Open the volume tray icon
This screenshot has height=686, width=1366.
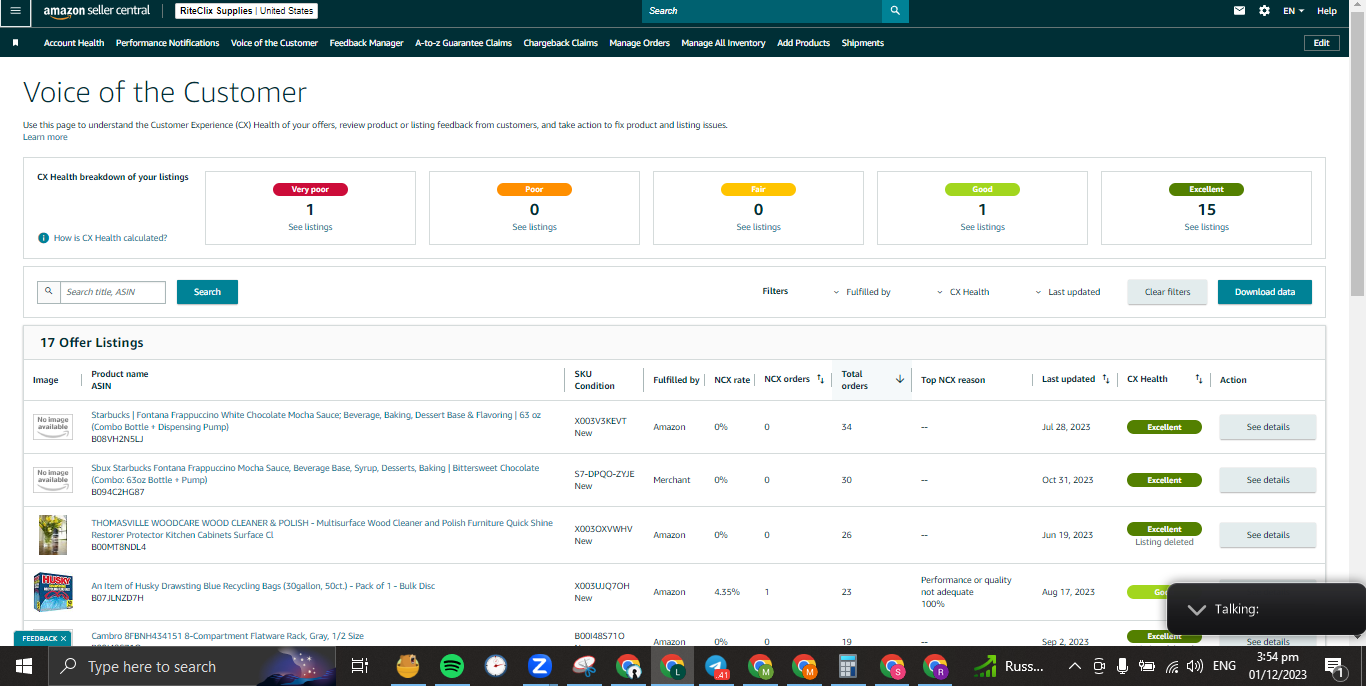tap(1196, 666)
